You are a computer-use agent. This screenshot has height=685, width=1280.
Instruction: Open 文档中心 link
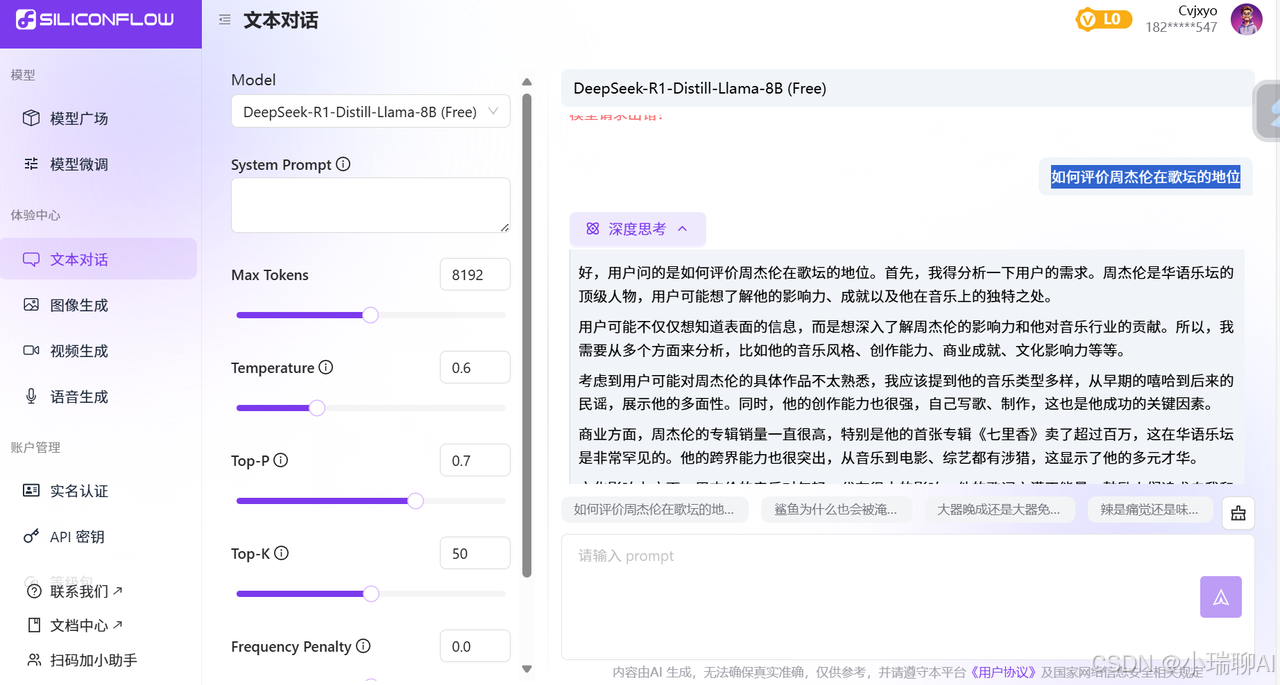click(86, 625)
